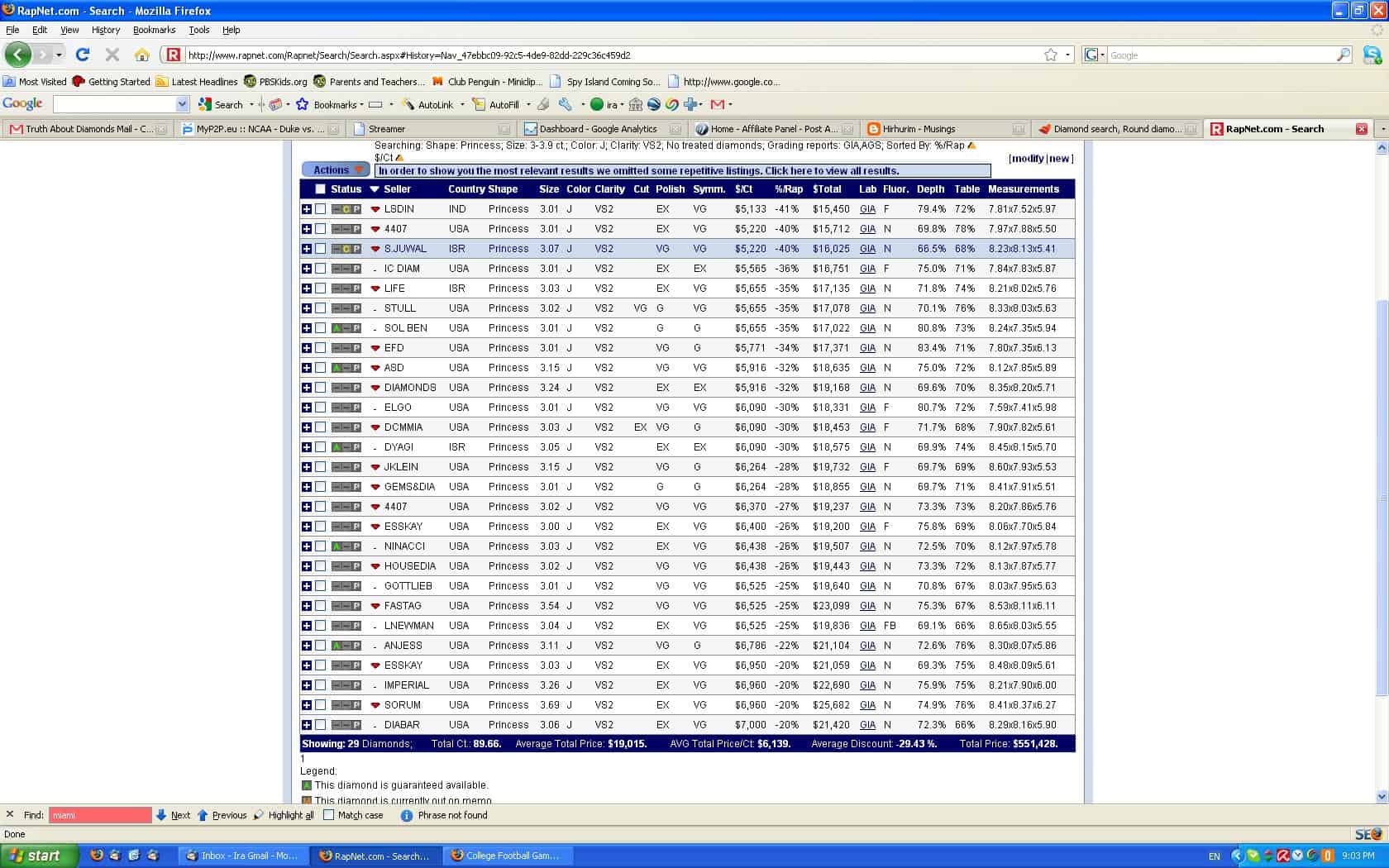Click the Gmail icon in Google toolbar
This screenshot has height=868, width=1389.
718,104
